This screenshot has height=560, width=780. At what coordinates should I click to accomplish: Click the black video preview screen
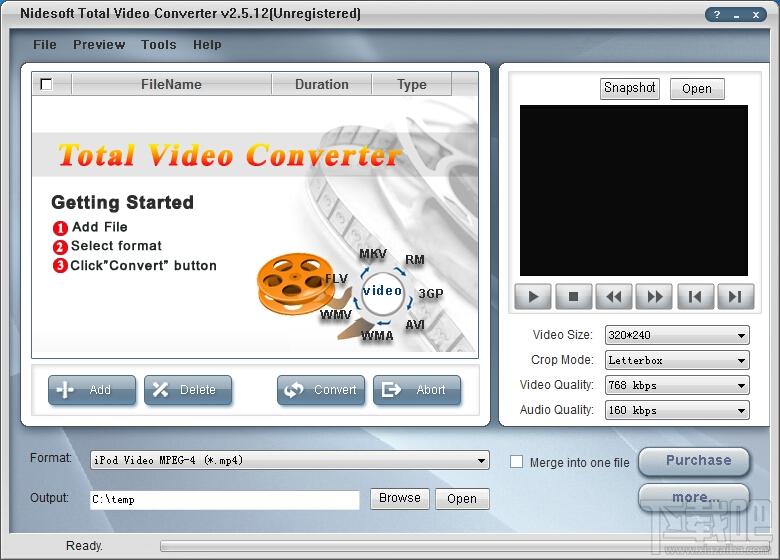point(634,190)
